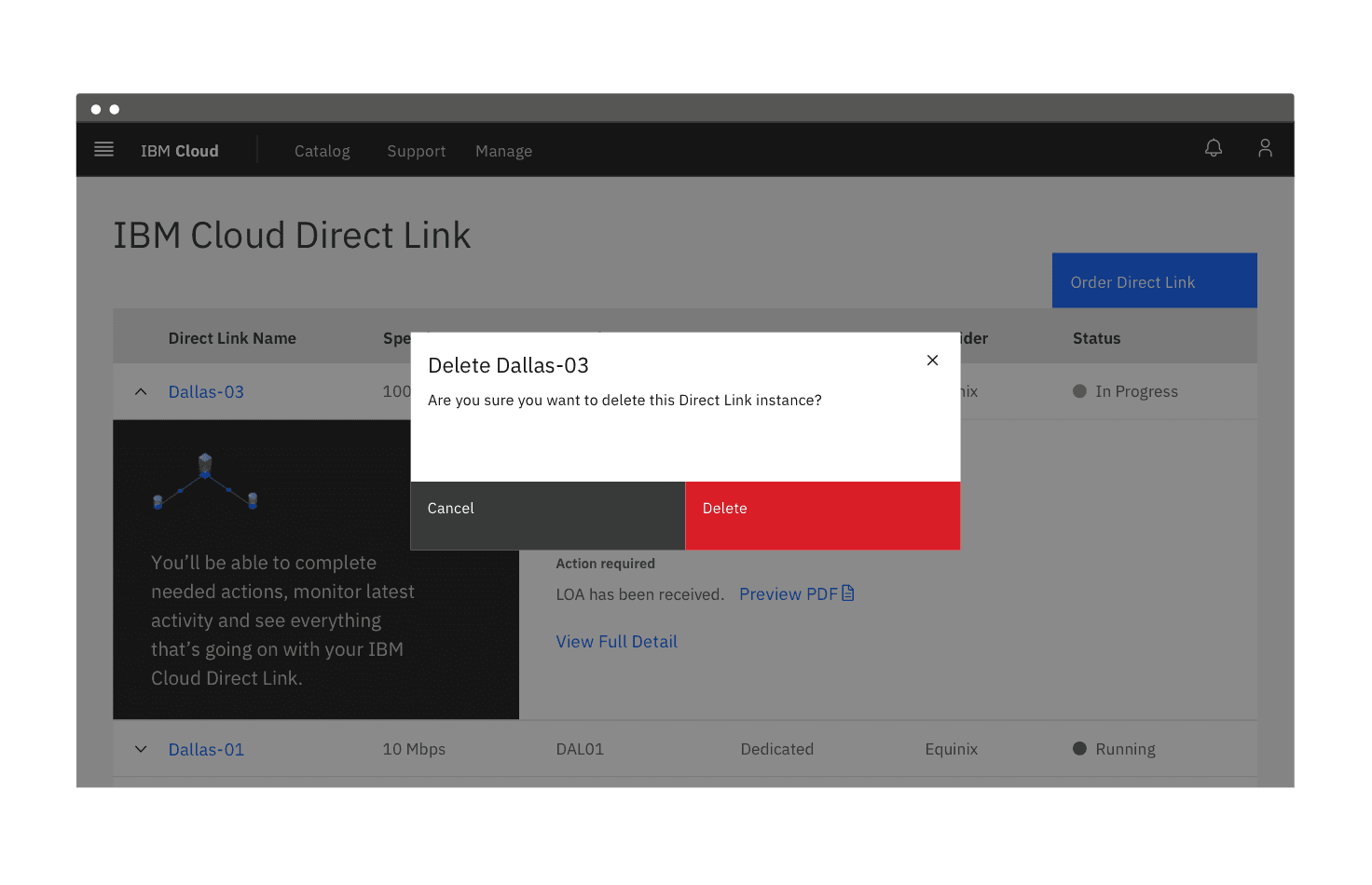Viewport: 1372px width, 885px height.
Task: Click the PDF document icon beside Preview PDF
Action: pyautogui.click(x=847, y=592)
